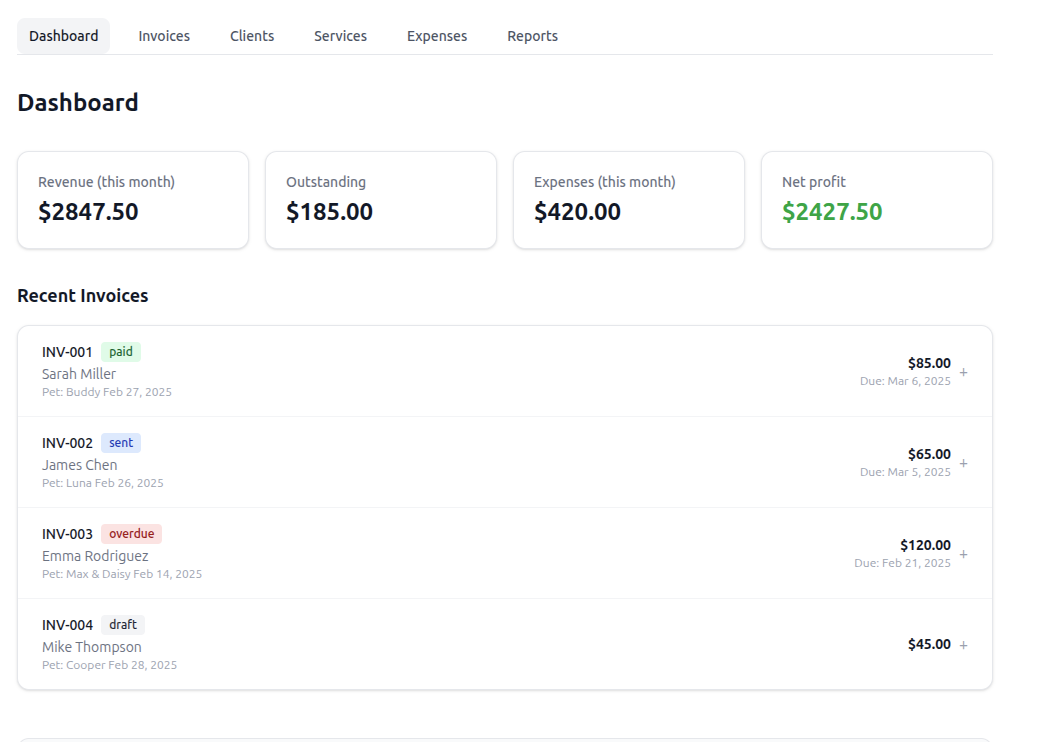Screen dimensions: 1038x742
Task: Open the Services tab
Action: pyautogui.click(x=340, y=36)
